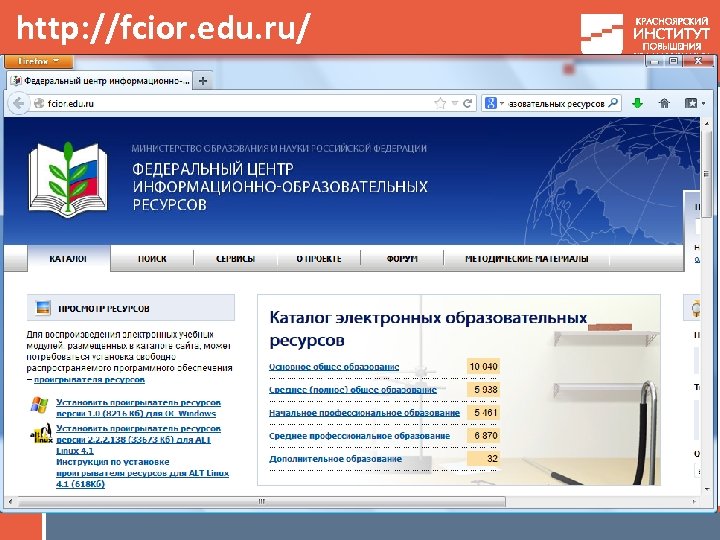Open Инструкция по установке link

tap(142, 473)
